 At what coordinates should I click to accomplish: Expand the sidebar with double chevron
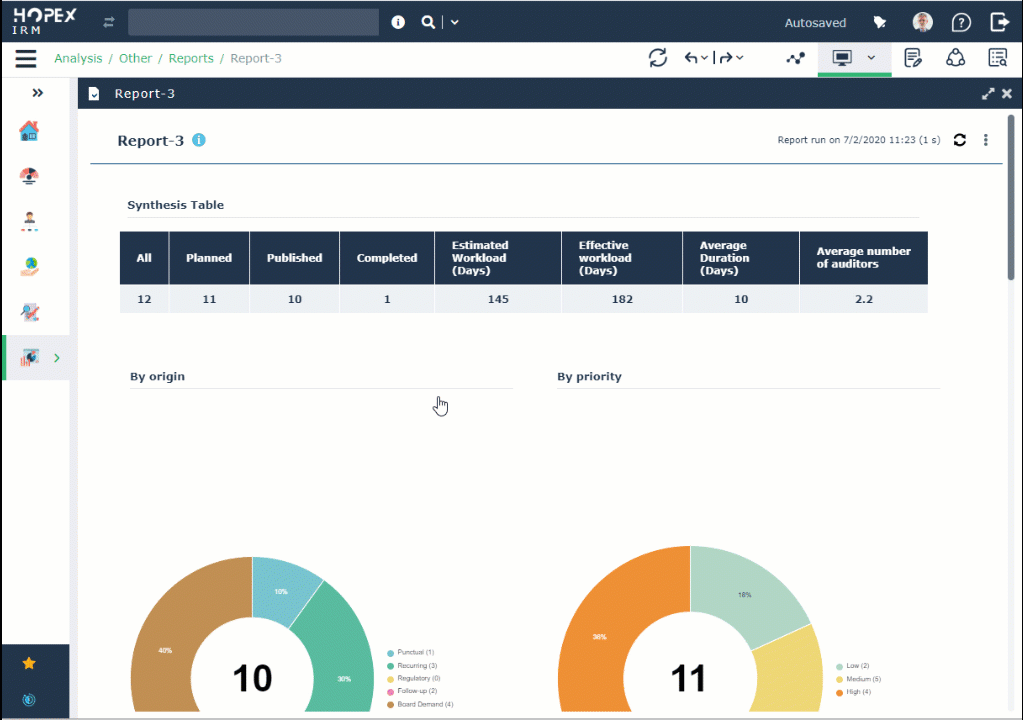37,93
